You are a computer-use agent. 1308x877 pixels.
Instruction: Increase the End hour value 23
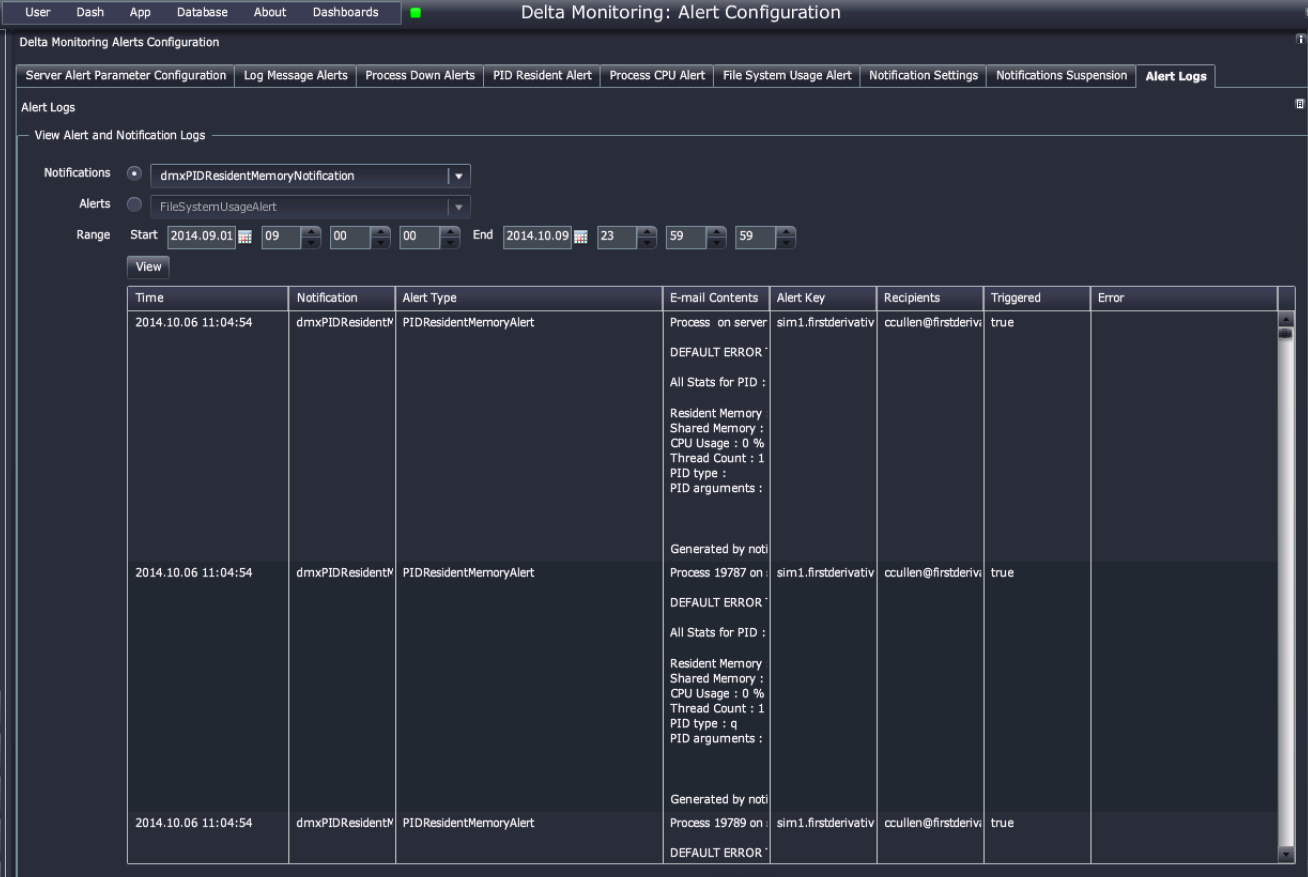648,232
